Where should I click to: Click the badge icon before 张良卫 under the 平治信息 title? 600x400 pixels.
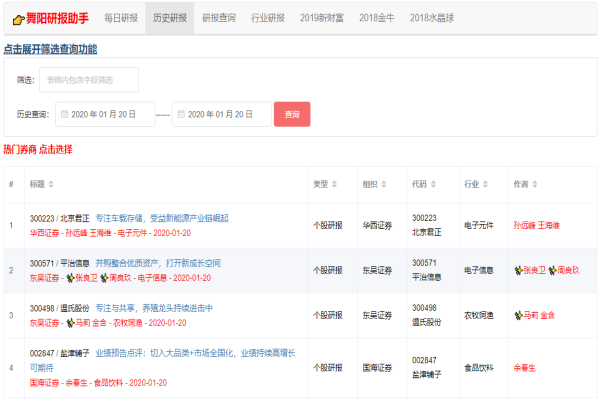coord(70,278)
